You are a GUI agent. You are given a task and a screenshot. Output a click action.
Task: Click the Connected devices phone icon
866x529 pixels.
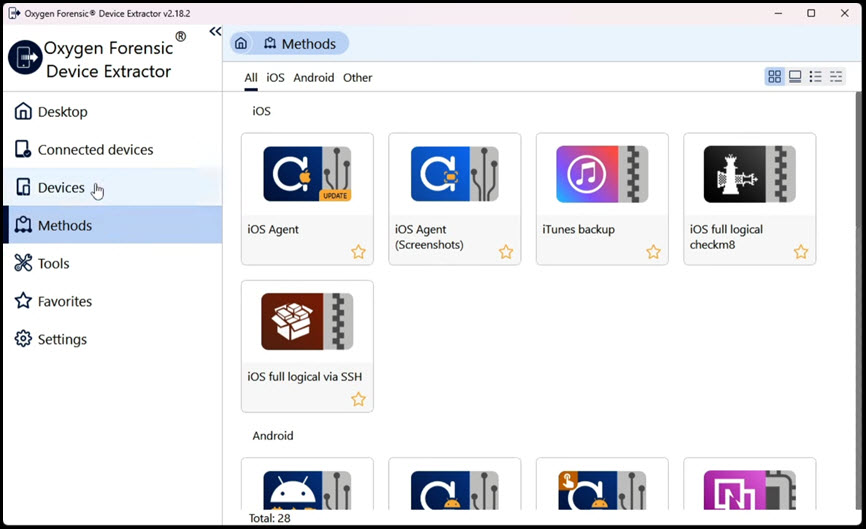coord(23,149)
